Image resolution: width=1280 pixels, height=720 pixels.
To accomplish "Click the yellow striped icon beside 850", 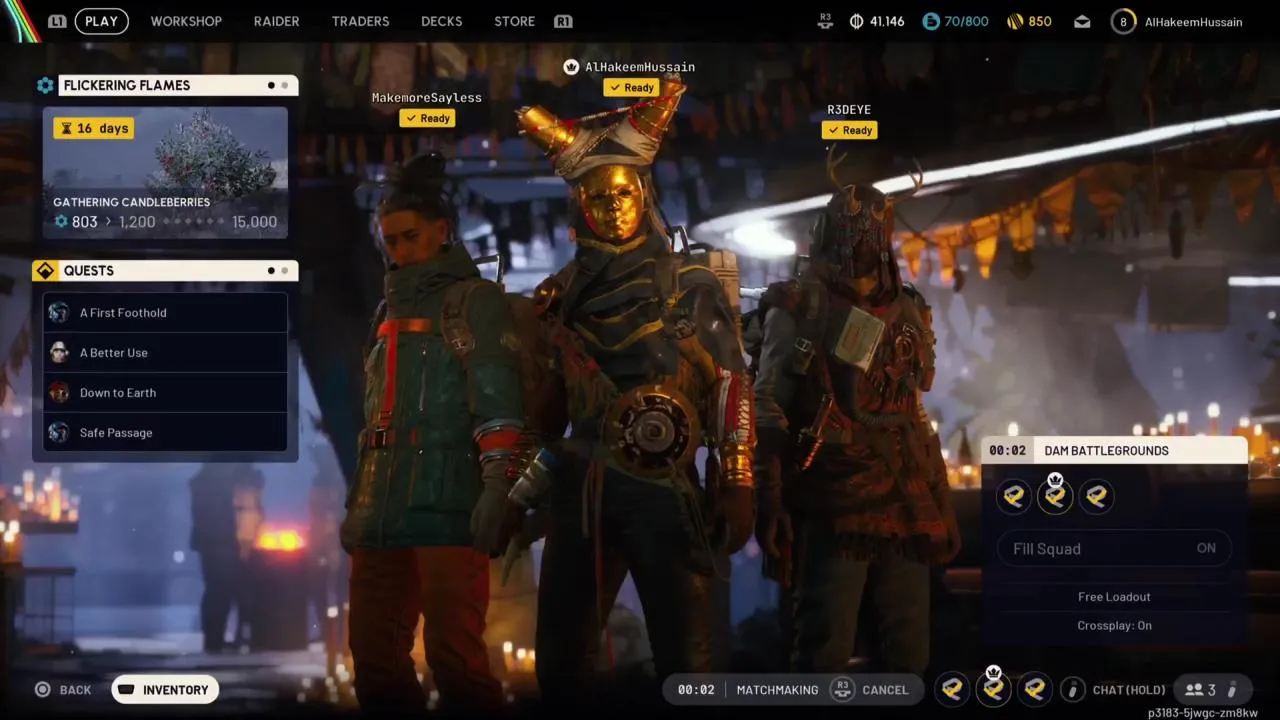I will click(x=1014, y=21).
